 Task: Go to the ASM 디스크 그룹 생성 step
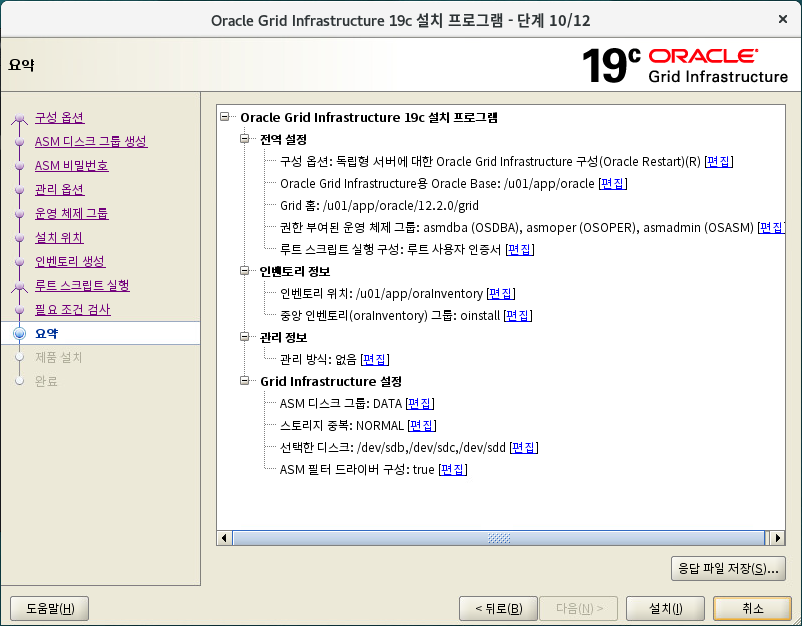tap(91, 142)
